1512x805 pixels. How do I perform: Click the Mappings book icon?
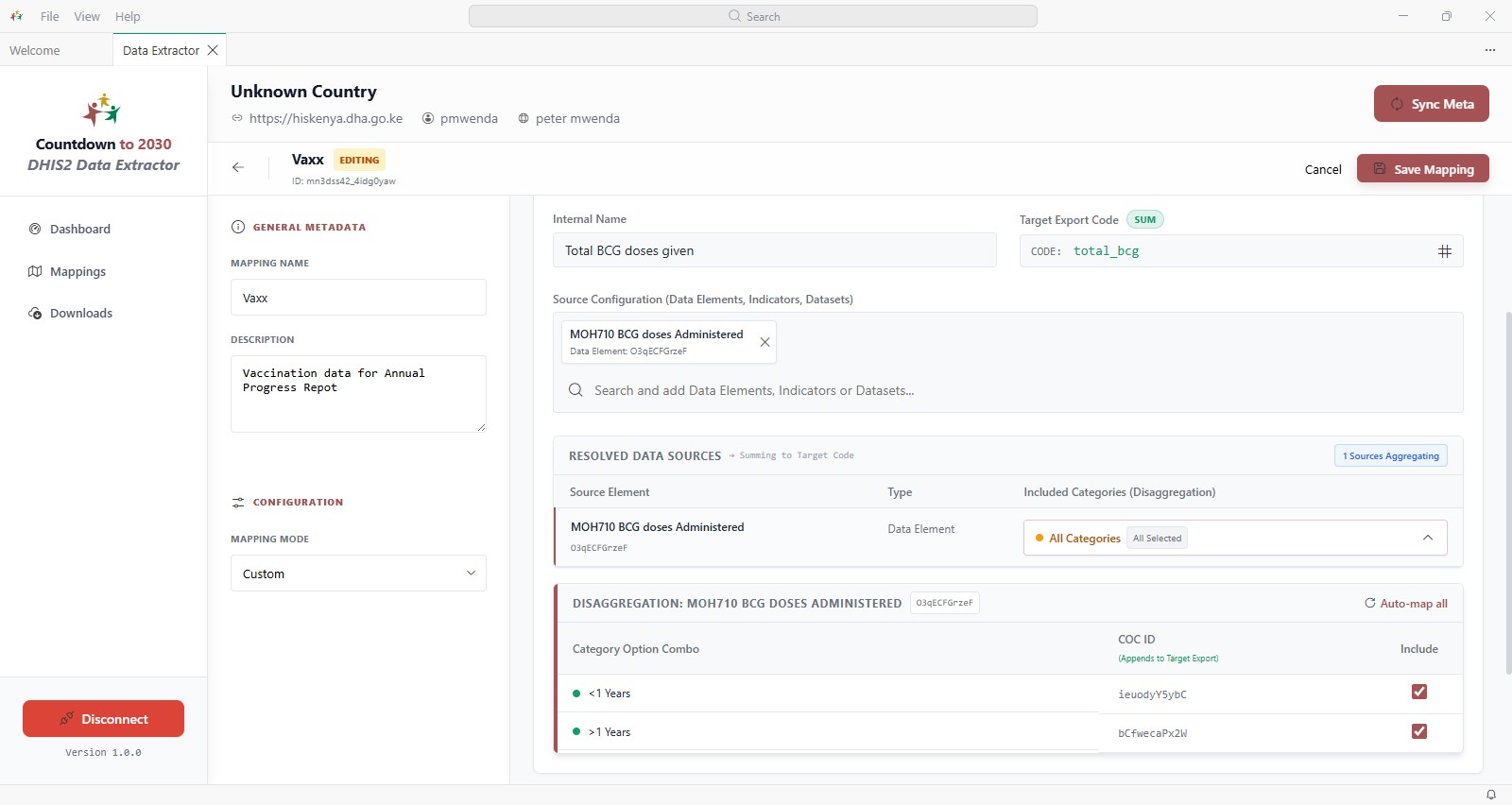[x=35, y=271]
